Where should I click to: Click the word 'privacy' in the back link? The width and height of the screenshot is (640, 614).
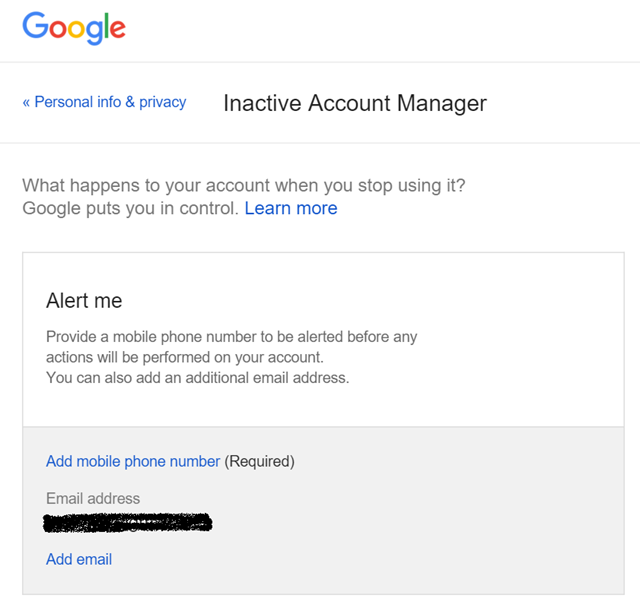point(163,102)
